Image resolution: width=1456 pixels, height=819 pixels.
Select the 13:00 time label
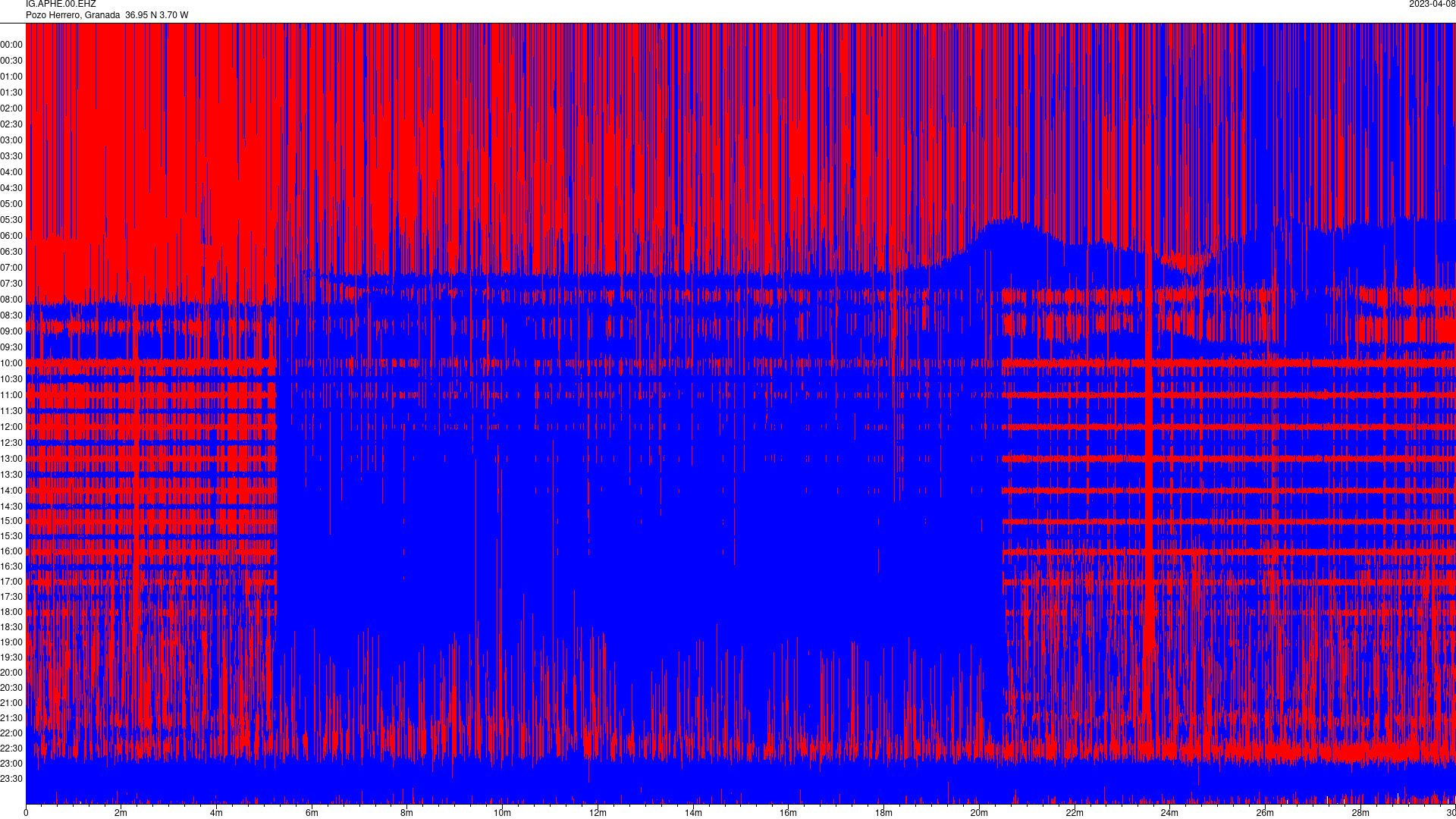coord(11,459)
